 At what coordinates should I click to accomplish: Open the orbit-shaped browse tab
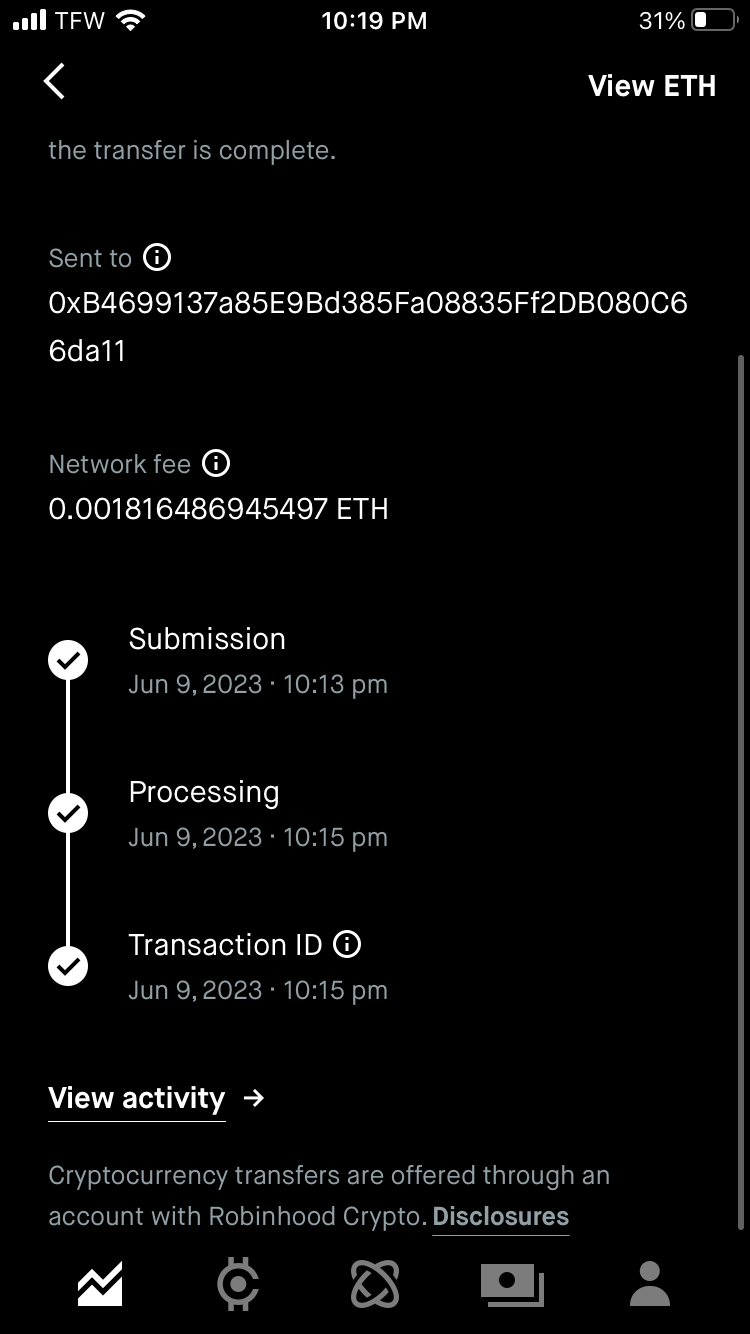point(375,1283)
